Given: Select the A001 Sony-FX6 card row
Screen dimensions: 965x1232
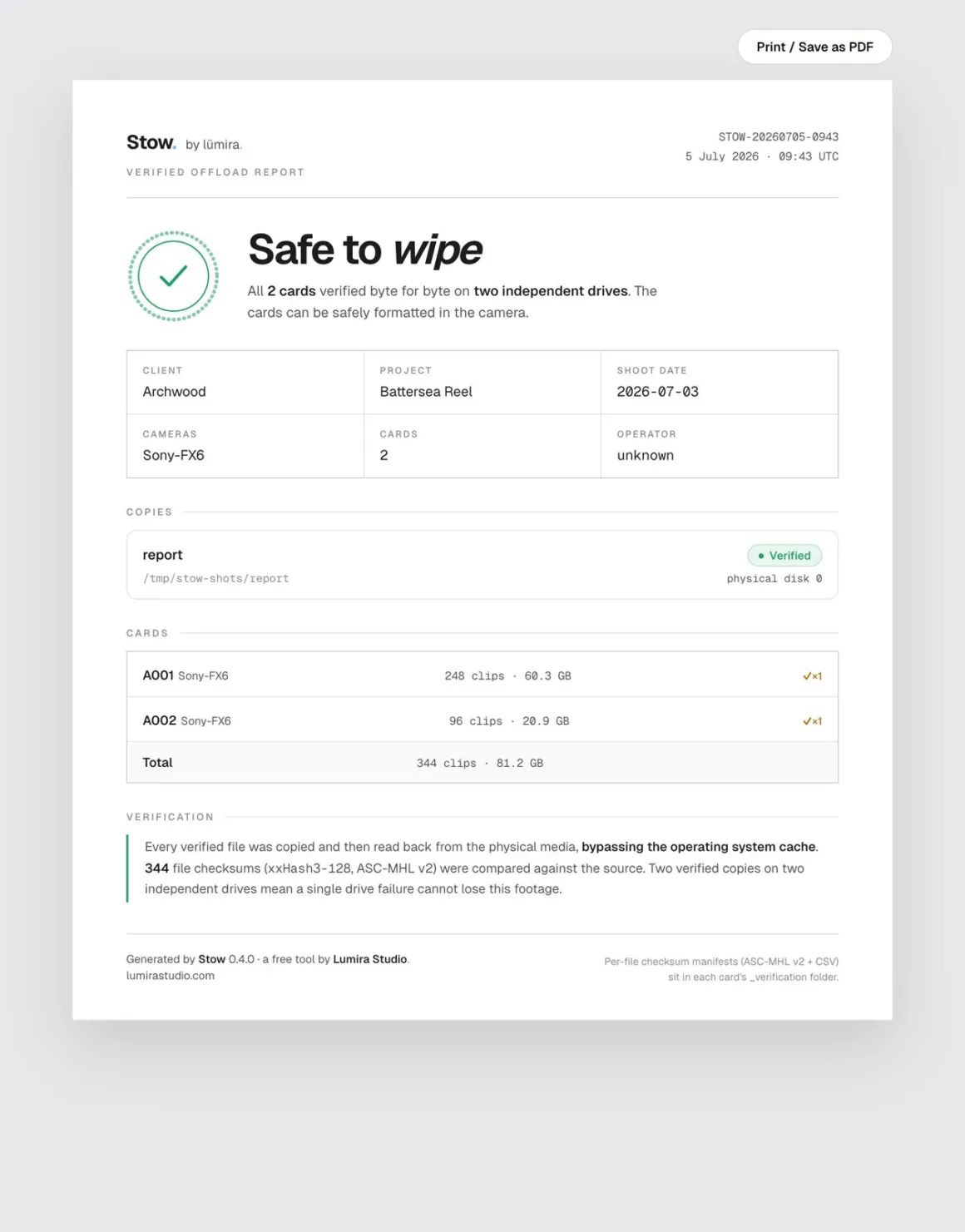Looking at the screenshot, I should [x=482, y=675].
